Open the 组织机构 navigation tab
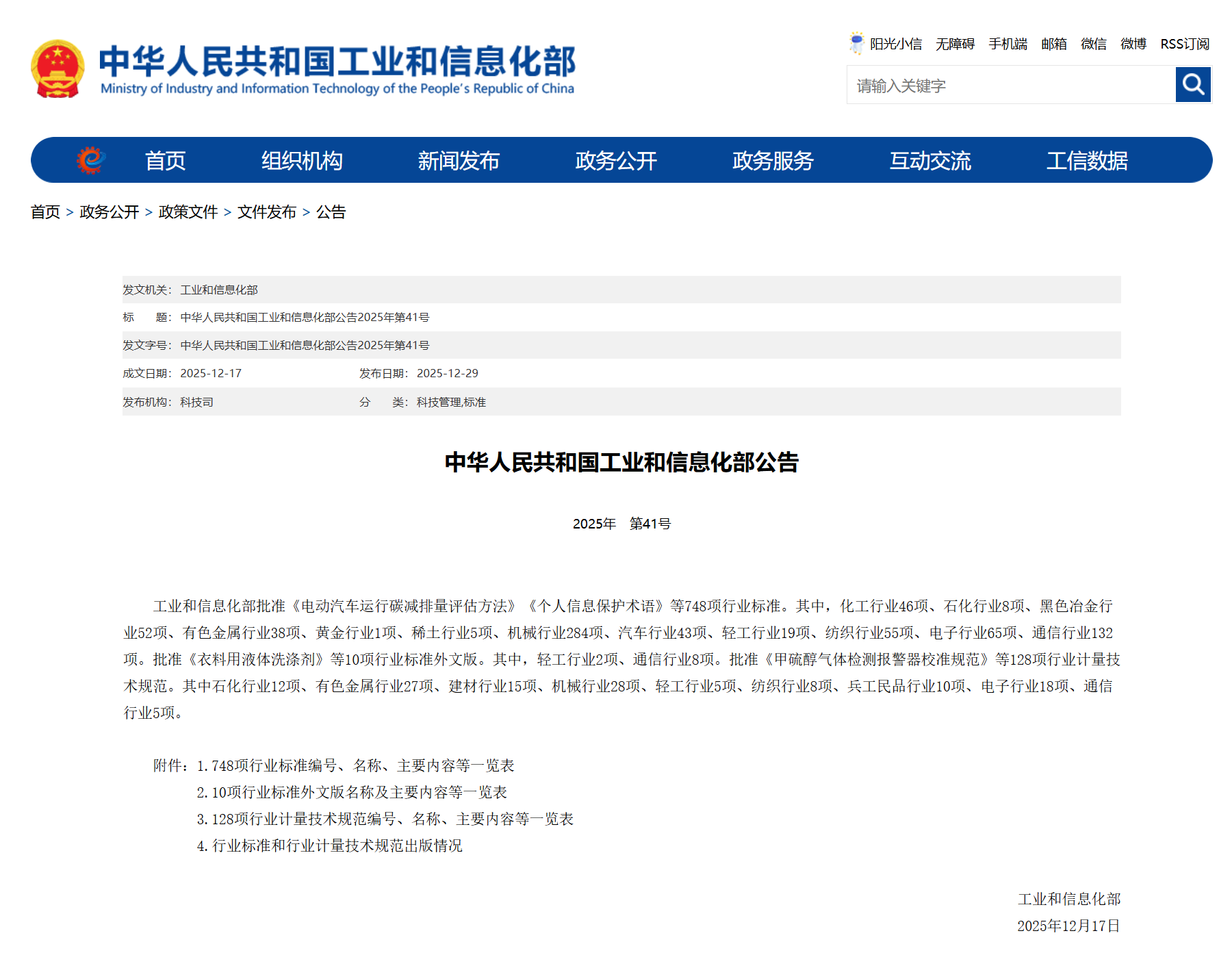Screen dimensions: 1232x955 tap(302, 161)
